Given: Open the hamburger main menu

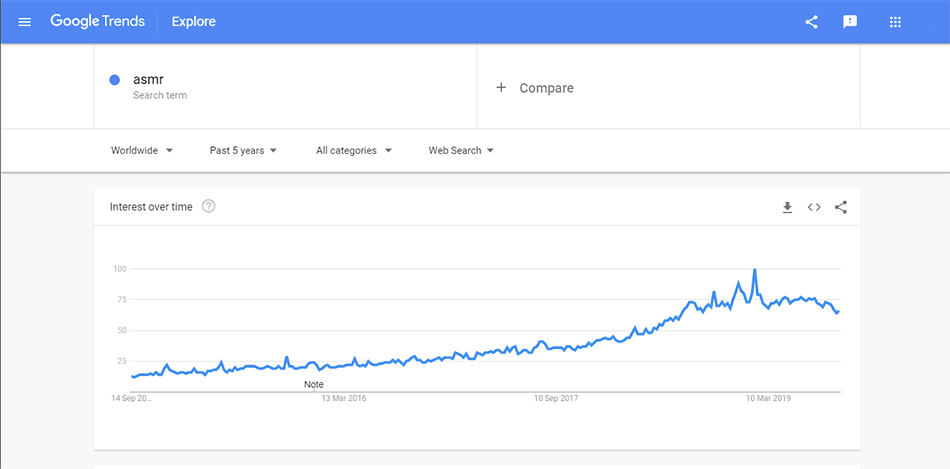Looking at the screenshot, I should tap(24, 22).
